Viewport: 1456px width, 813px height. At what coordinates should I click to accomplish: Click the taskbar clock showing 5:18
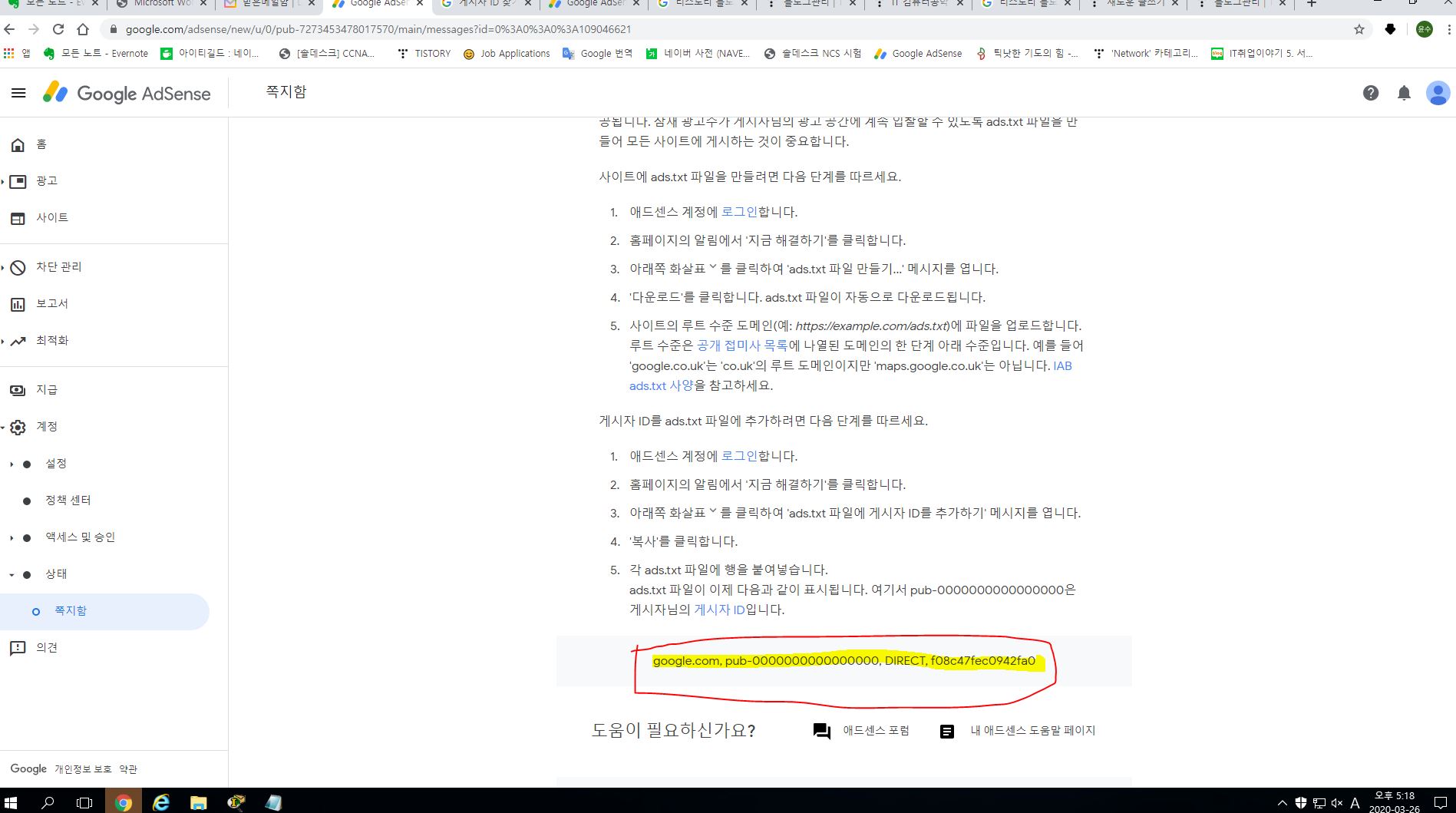pyautogui.click(x=1394, y=802)
